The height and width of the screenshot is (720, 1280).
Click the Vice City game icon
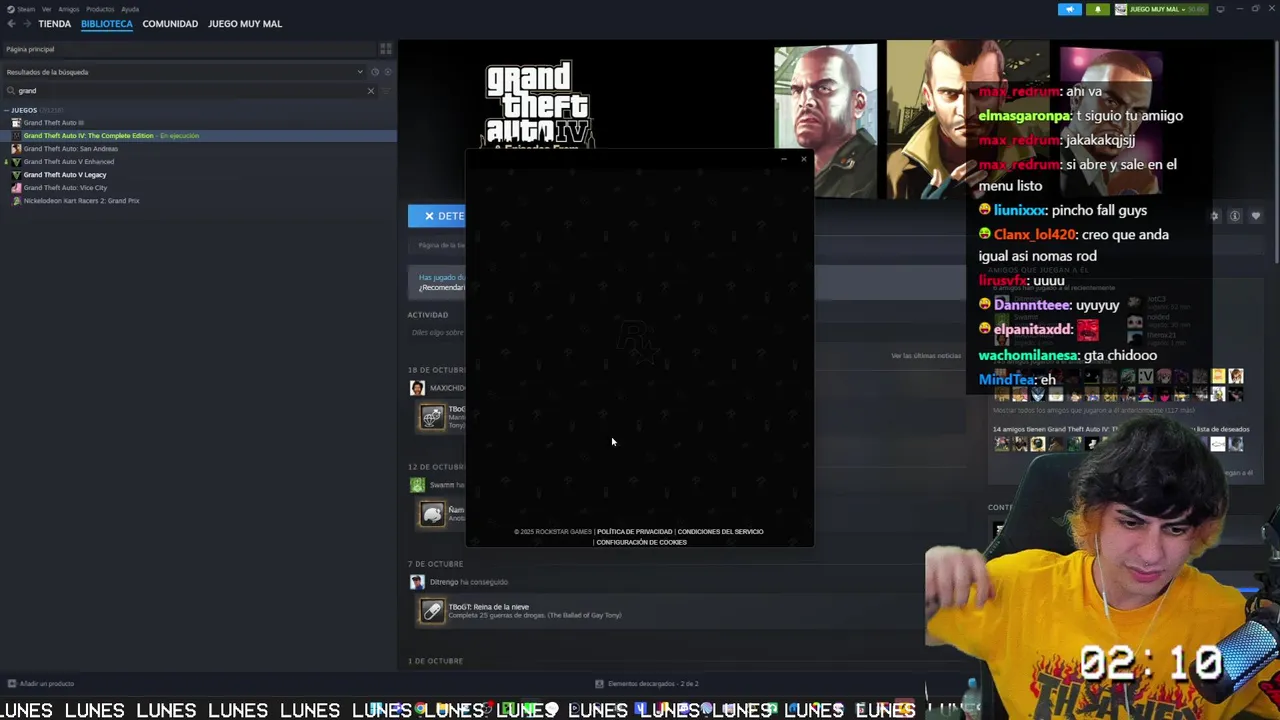coord(16,188)
